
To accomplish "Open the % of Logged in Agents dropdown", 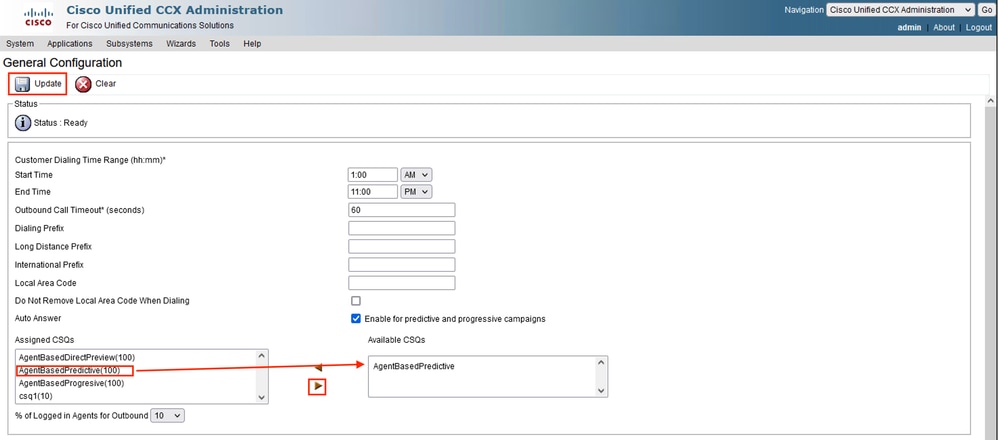I will (x=168, y=415).
